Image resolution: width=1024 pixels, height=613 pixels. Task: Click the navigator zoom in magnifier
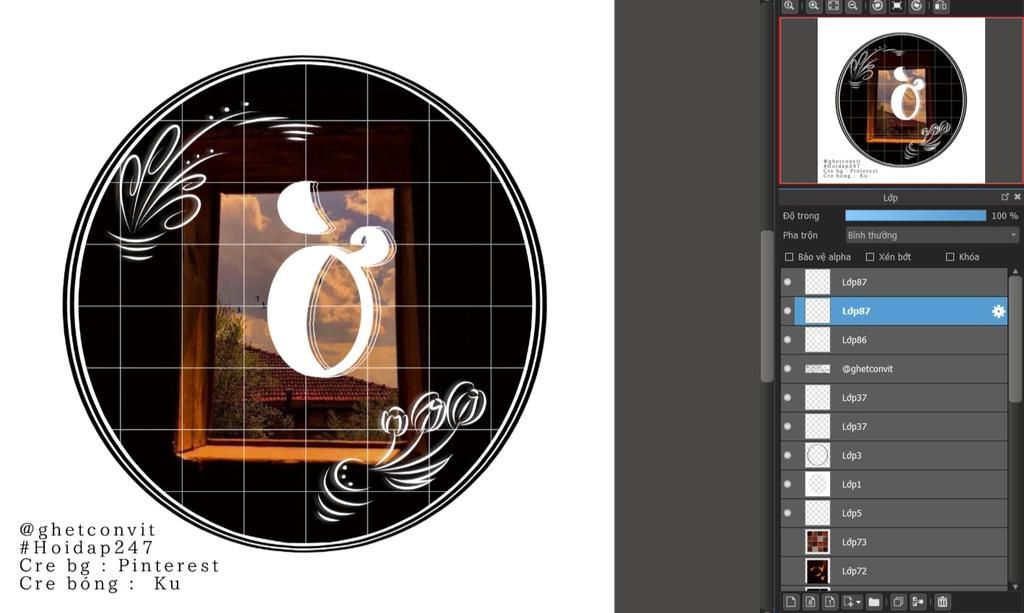(x=813, y=5)
